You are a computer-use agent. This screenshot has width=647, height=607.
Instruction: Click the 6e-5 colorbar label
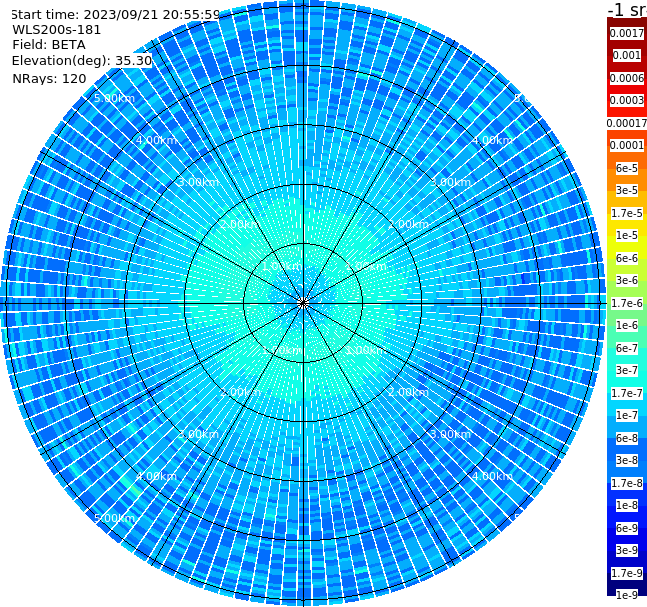(626, 168)
